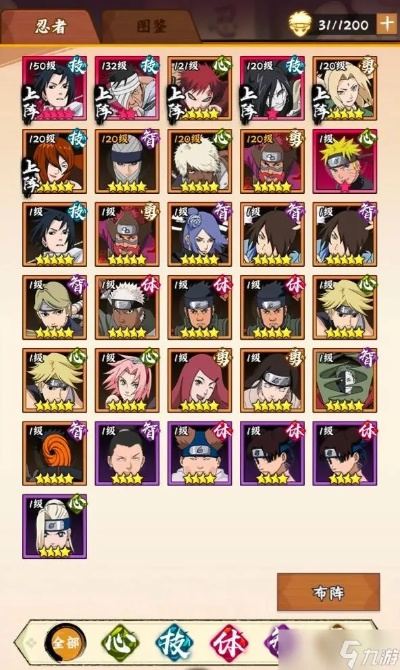
Task: Open the Shikamaru three-star purple card
Action: click(x=127, y=453)
